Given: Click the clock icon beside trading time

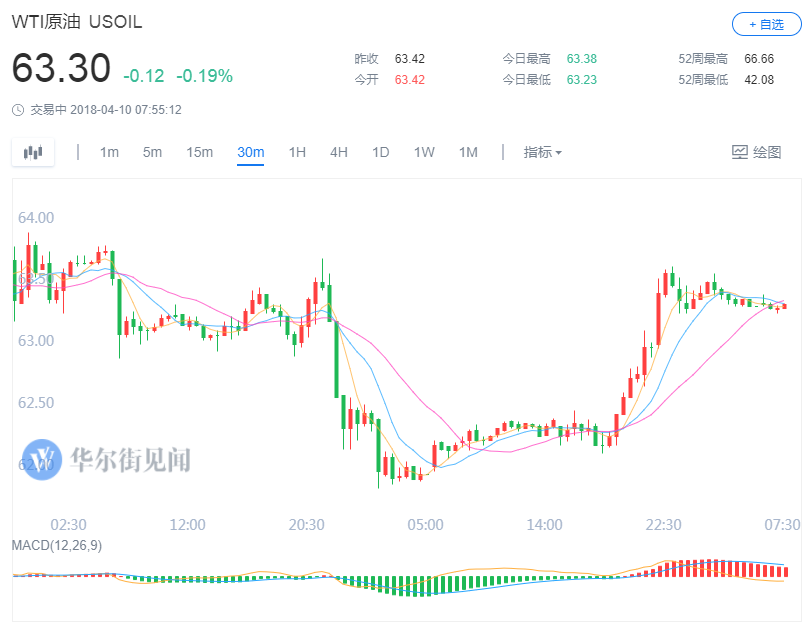Looking at the screenshot, I should [x=18, y=110].
